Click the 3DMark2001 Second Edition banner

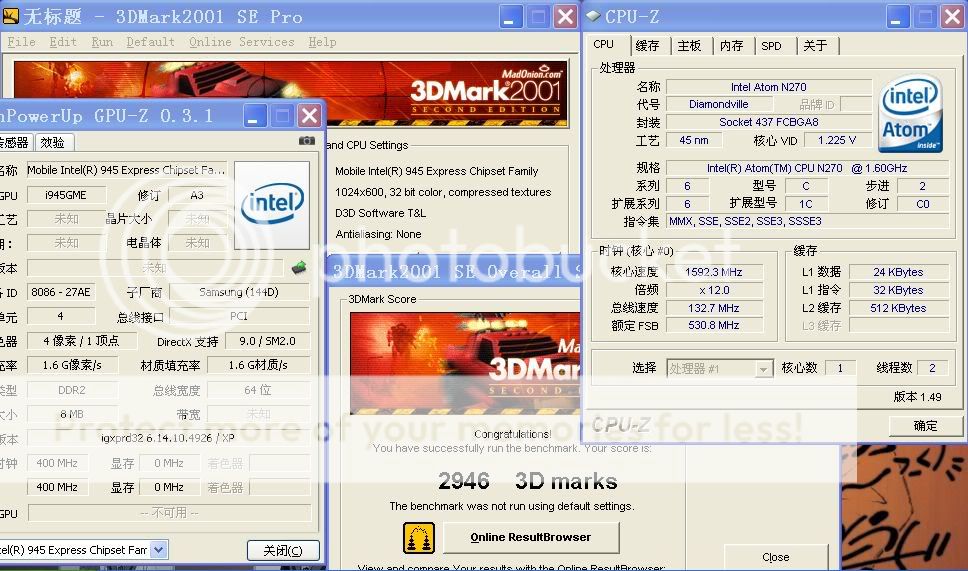click(291, 93)
